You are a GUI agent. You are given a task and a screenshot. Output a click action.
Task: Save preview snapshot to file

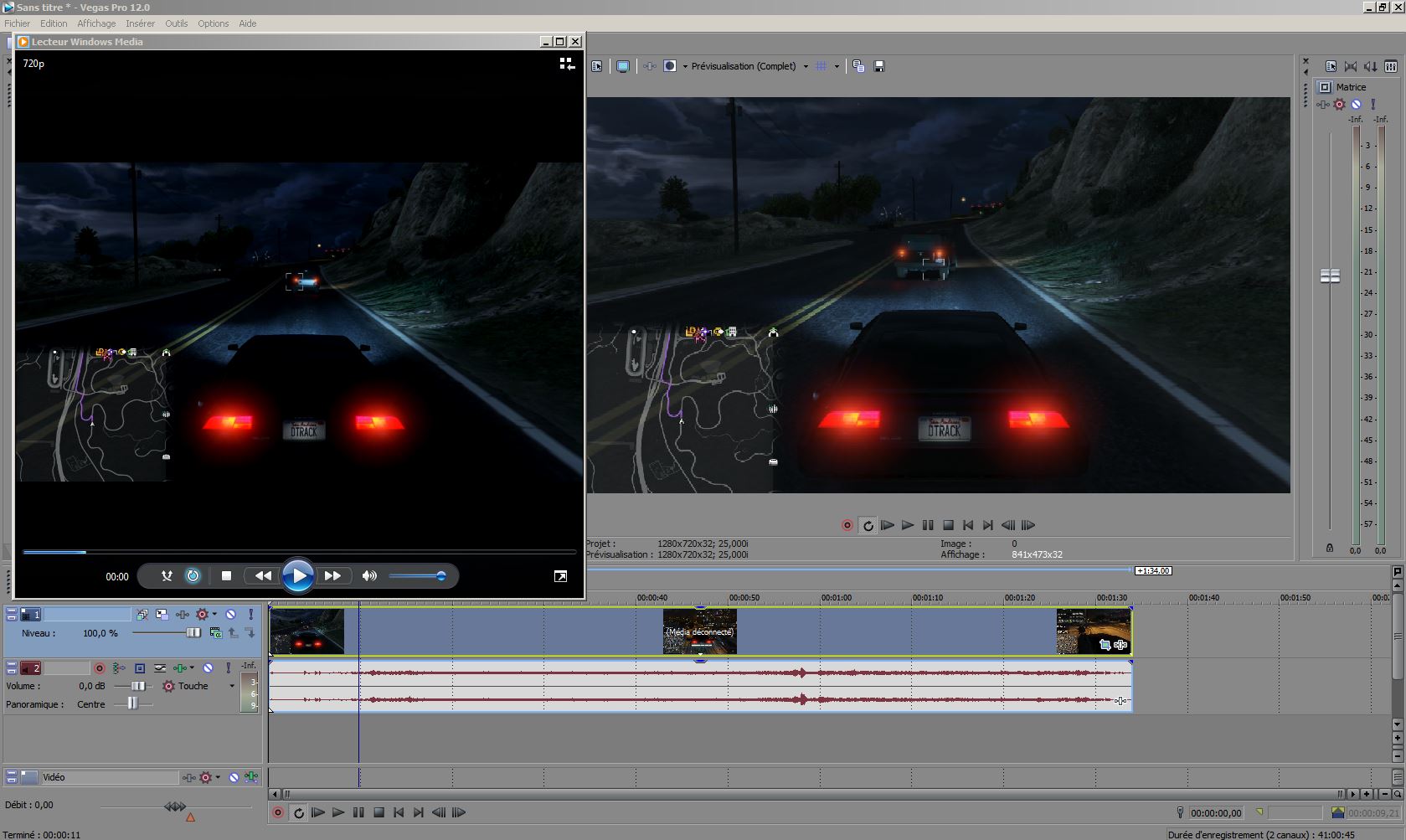pyautogui.click(x=878, y=66)
